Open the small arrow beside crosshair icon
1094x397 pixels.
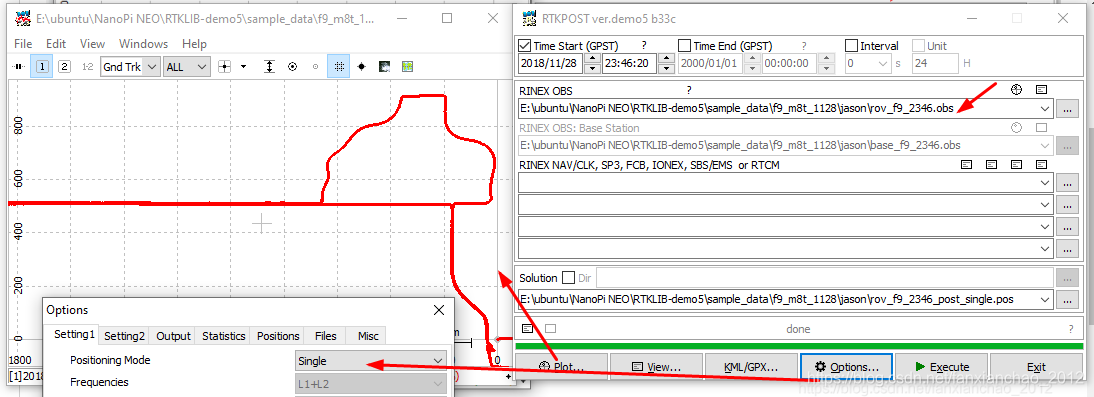click(243, 67)
